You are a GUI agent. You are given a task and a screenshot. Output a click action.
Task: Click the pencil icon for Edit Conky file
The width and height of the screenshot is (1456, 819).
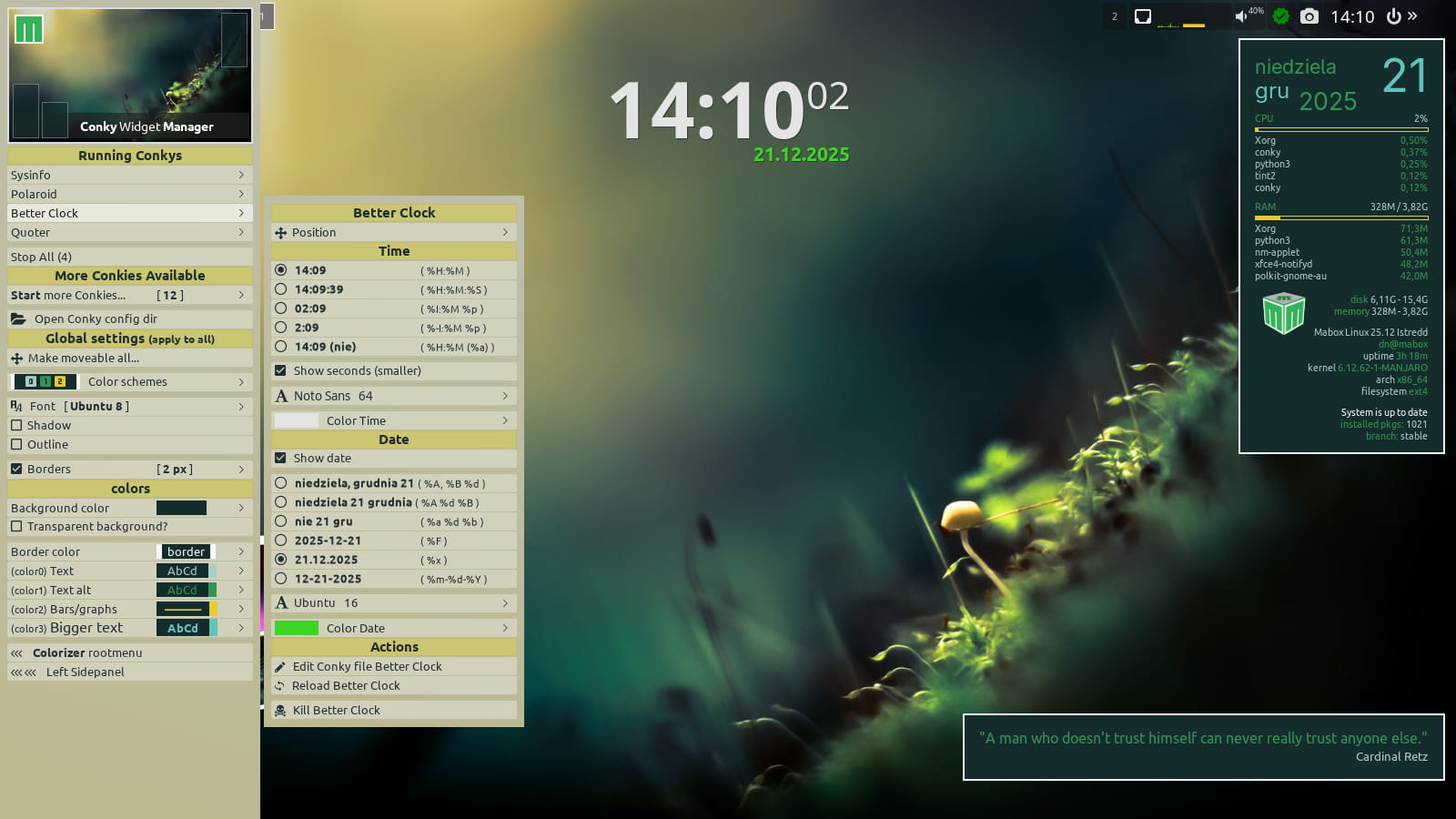280,667
